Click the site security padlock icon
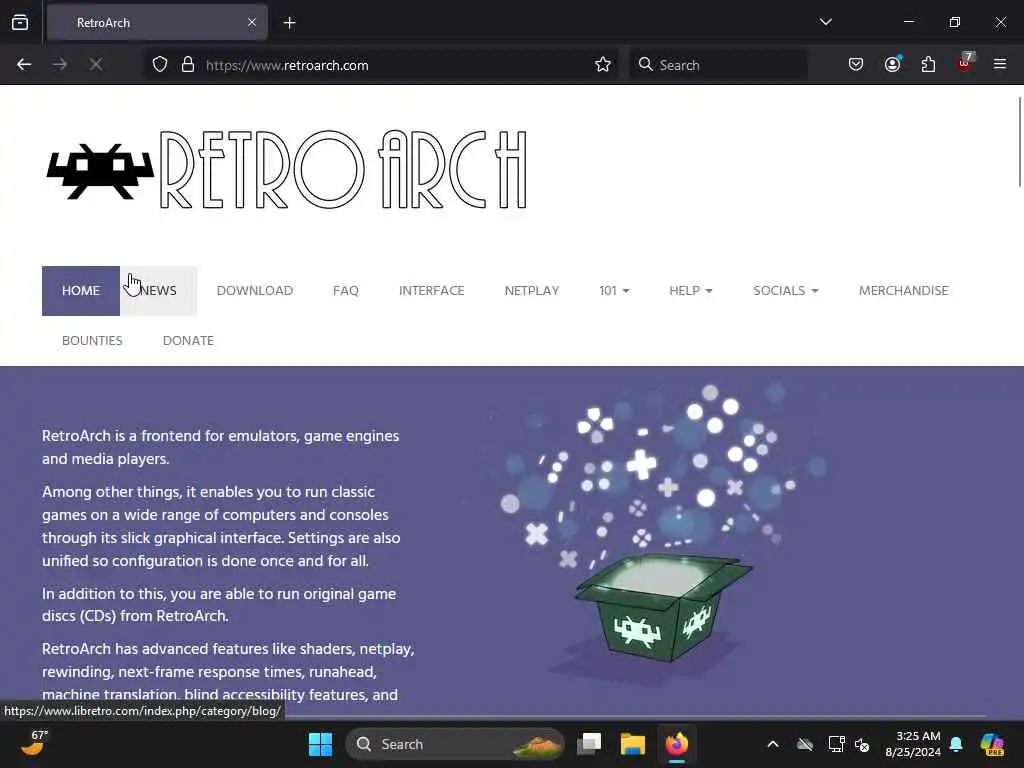The height and width of the screenshot is (768, 1024). point(188,65)
